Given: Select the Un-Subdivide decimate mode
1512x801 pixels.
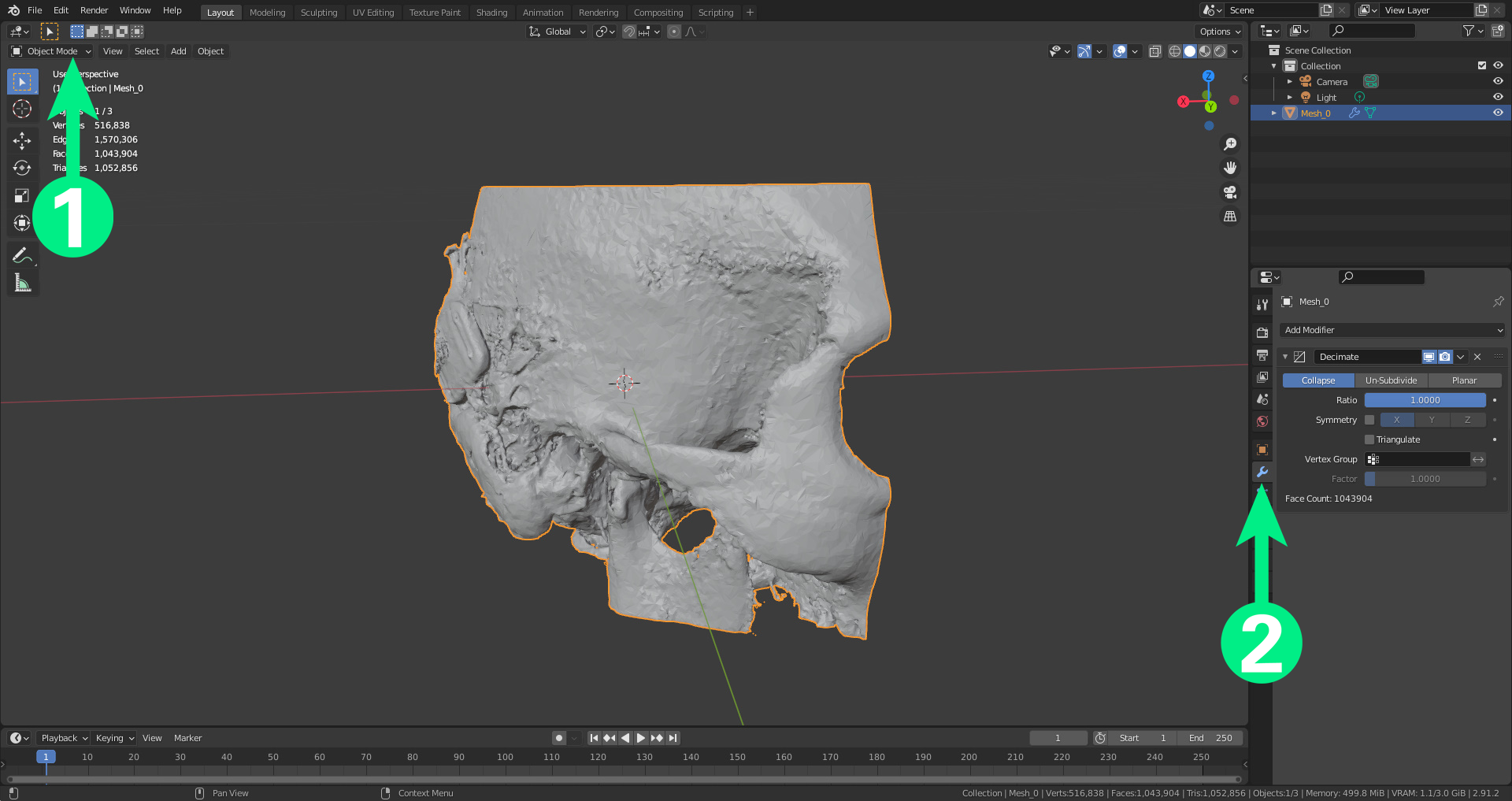Looking at the screenshot, I should [x=1391, y=380].
